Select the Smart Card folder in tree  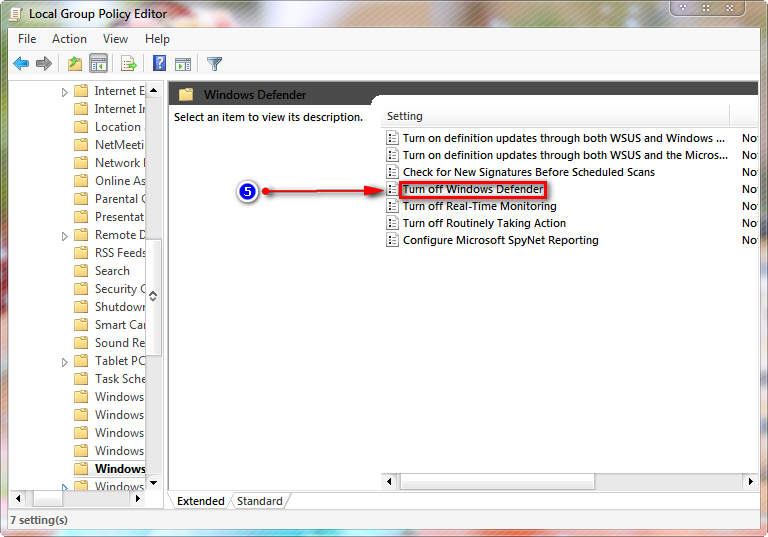[120, 325]
